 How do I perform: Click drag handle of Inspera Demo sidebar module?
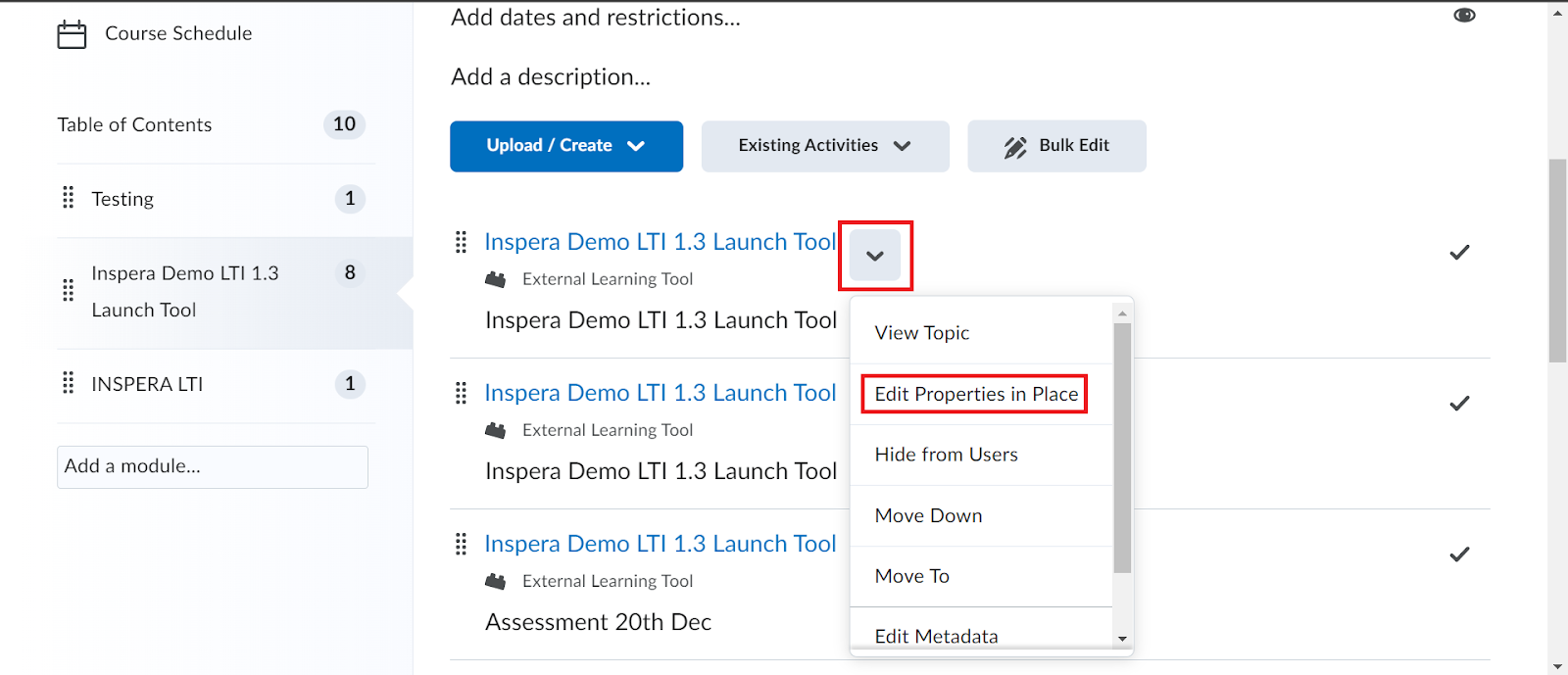coord(68,290)
